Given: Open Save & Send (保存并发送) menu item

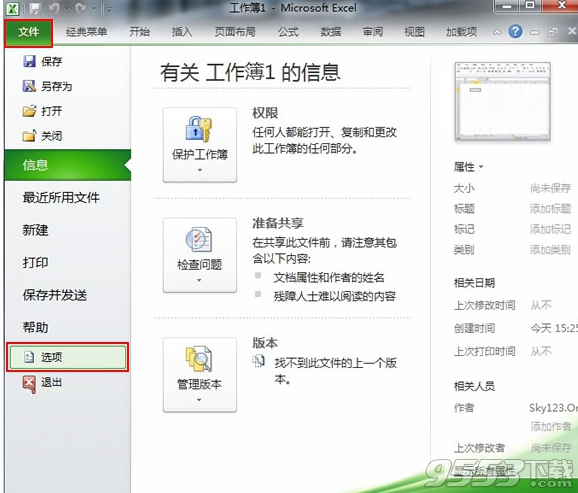Looking at the screenshot, I should (x=55, y=295).
